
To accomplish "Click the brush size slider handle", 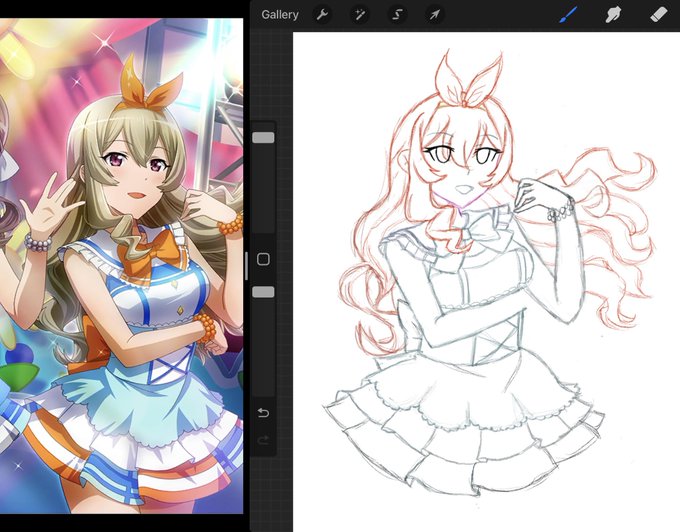I will pyautogui.click(x=263, y=137).
